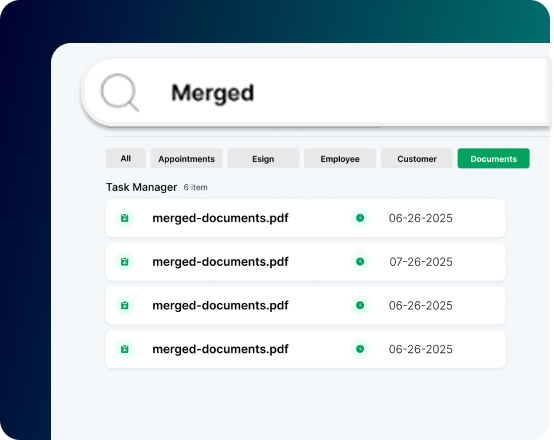Select the Customer filter tab
This screenshot has height=440, width=554.
[x=417, y=158]
